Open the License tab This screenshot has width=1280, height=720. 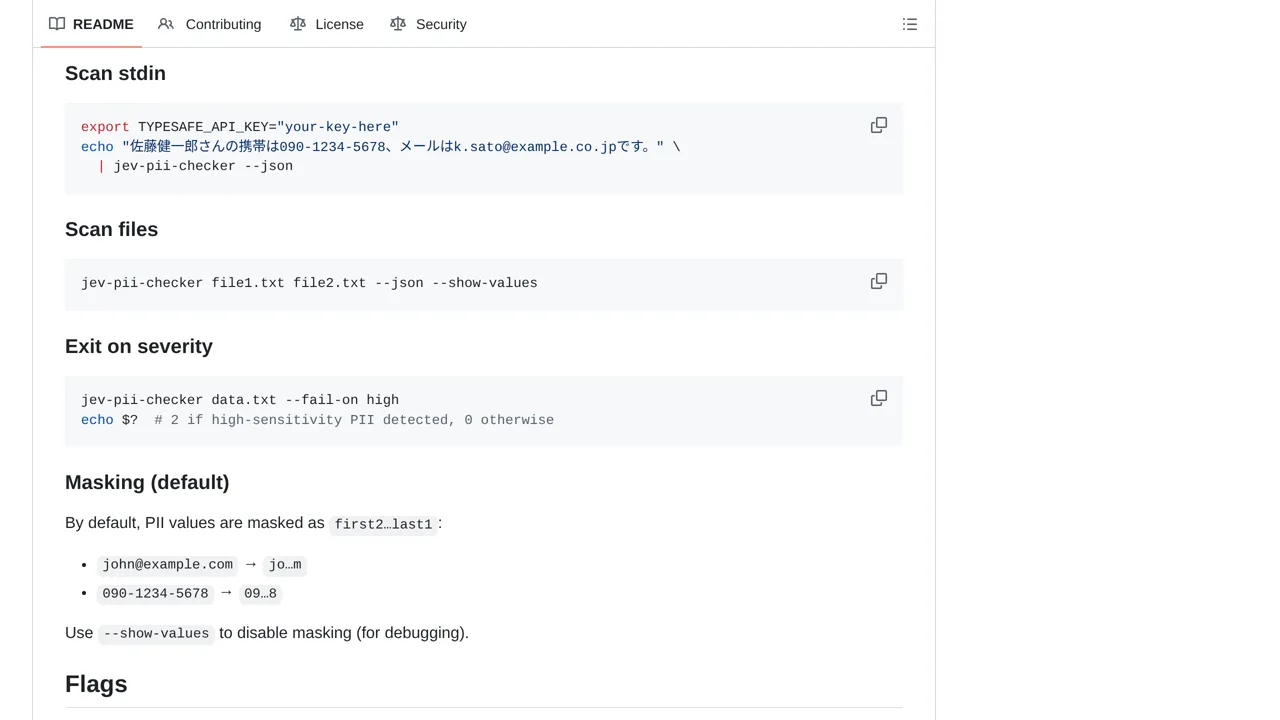tap(327, 24)
